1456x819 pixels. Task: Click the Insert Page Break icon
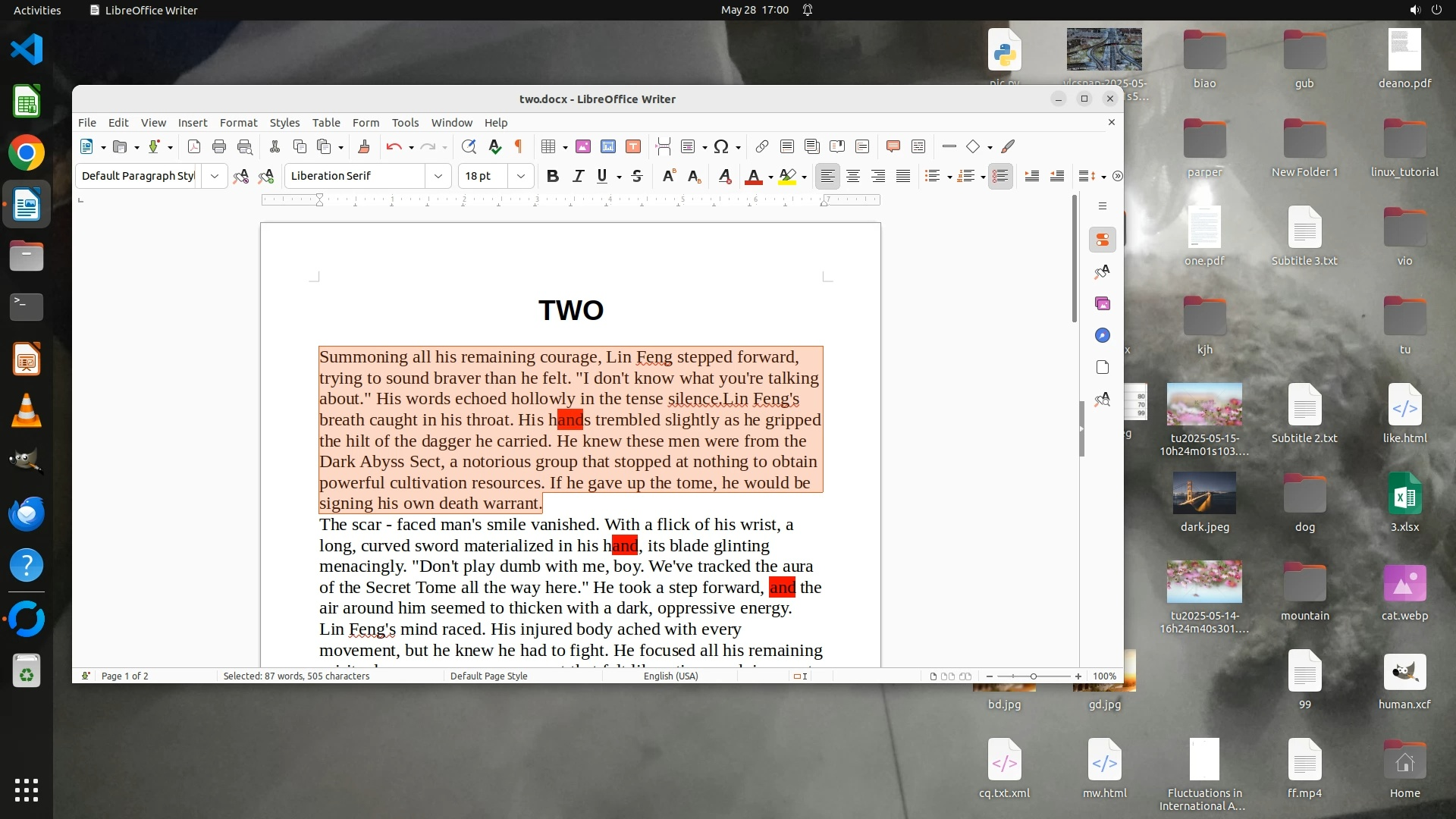tap(664, 146)
